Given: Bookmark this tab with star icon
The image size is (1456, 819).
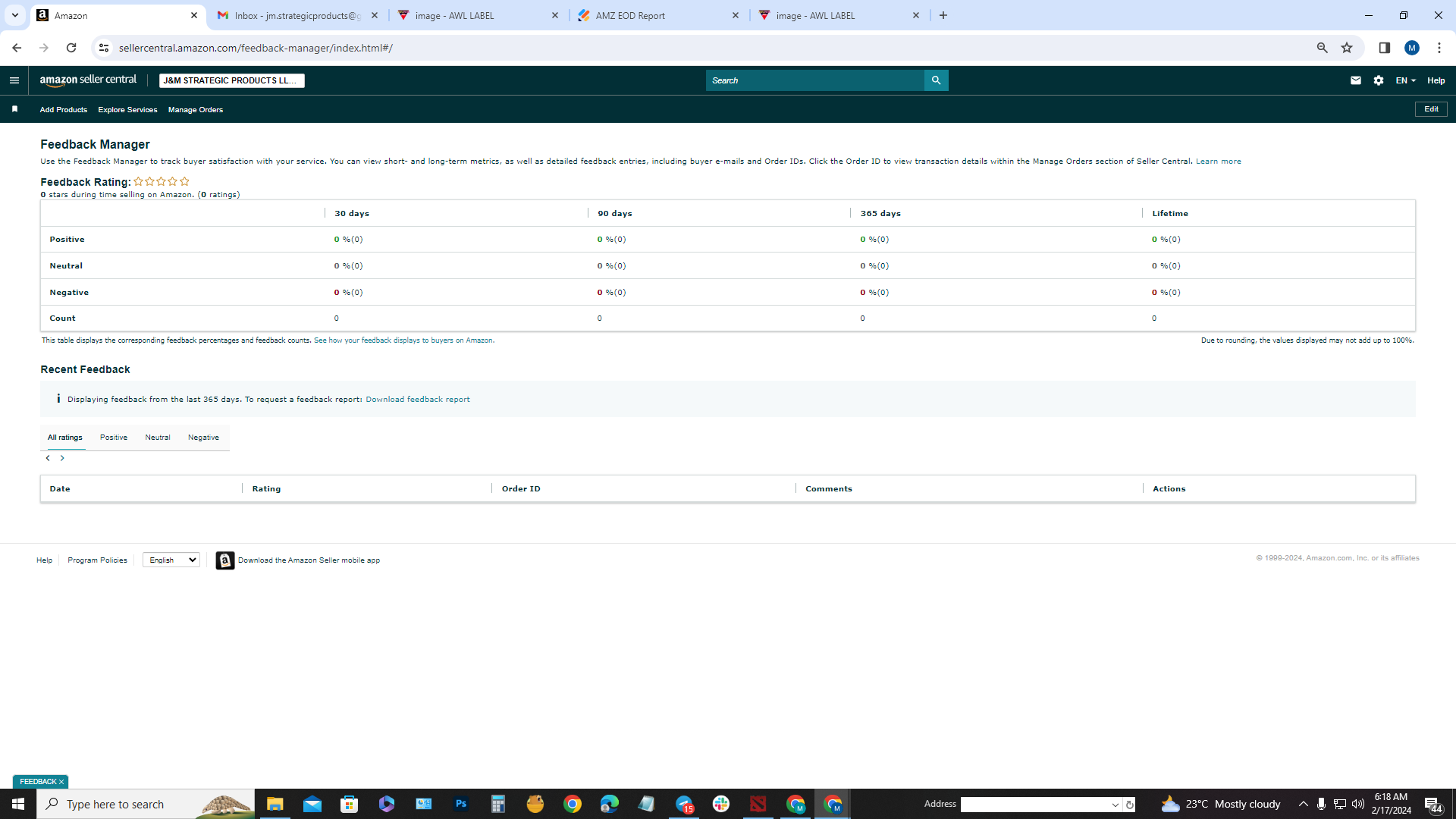Looking at the screenshot, I should [x=1347, y=48].
